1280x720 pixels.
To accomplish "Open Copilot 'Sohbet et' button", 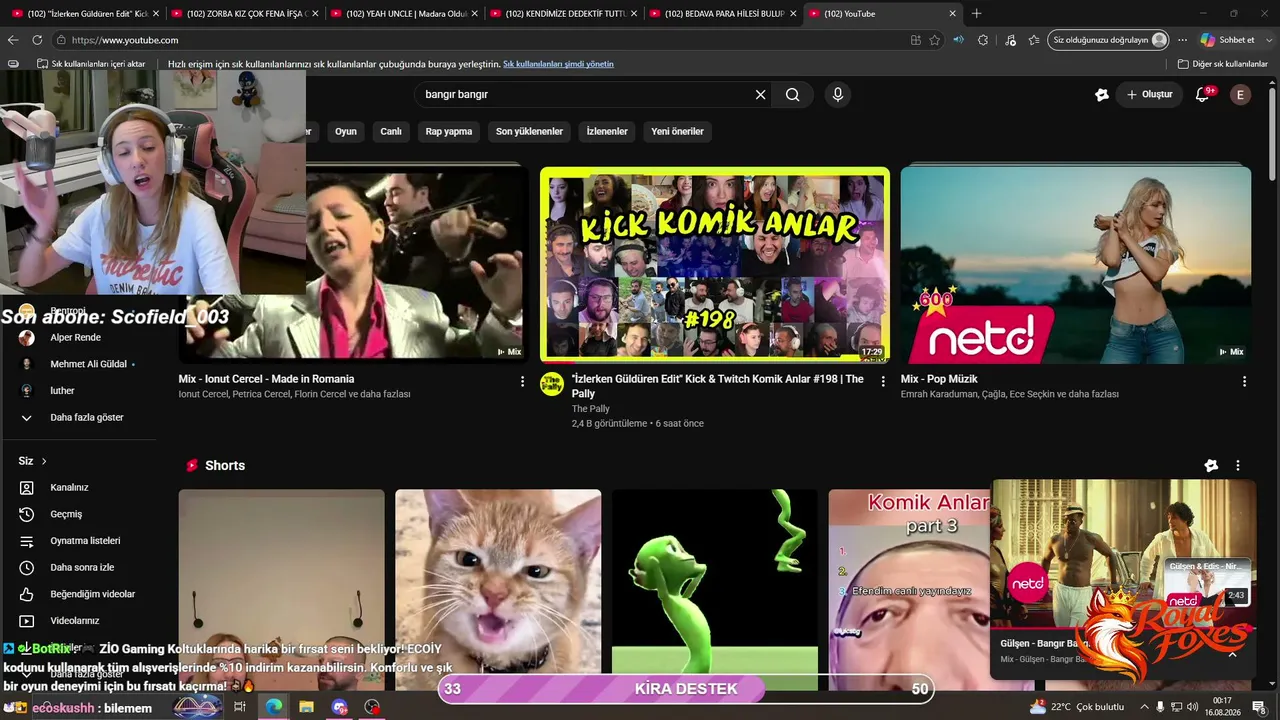I will [x=1229, y=40].
